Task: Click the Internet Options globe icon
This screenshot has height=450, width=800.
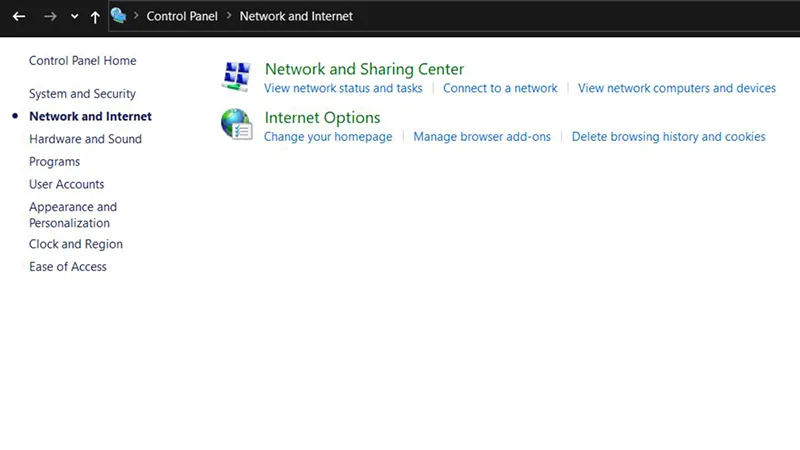Action: [x=237, y=124]
